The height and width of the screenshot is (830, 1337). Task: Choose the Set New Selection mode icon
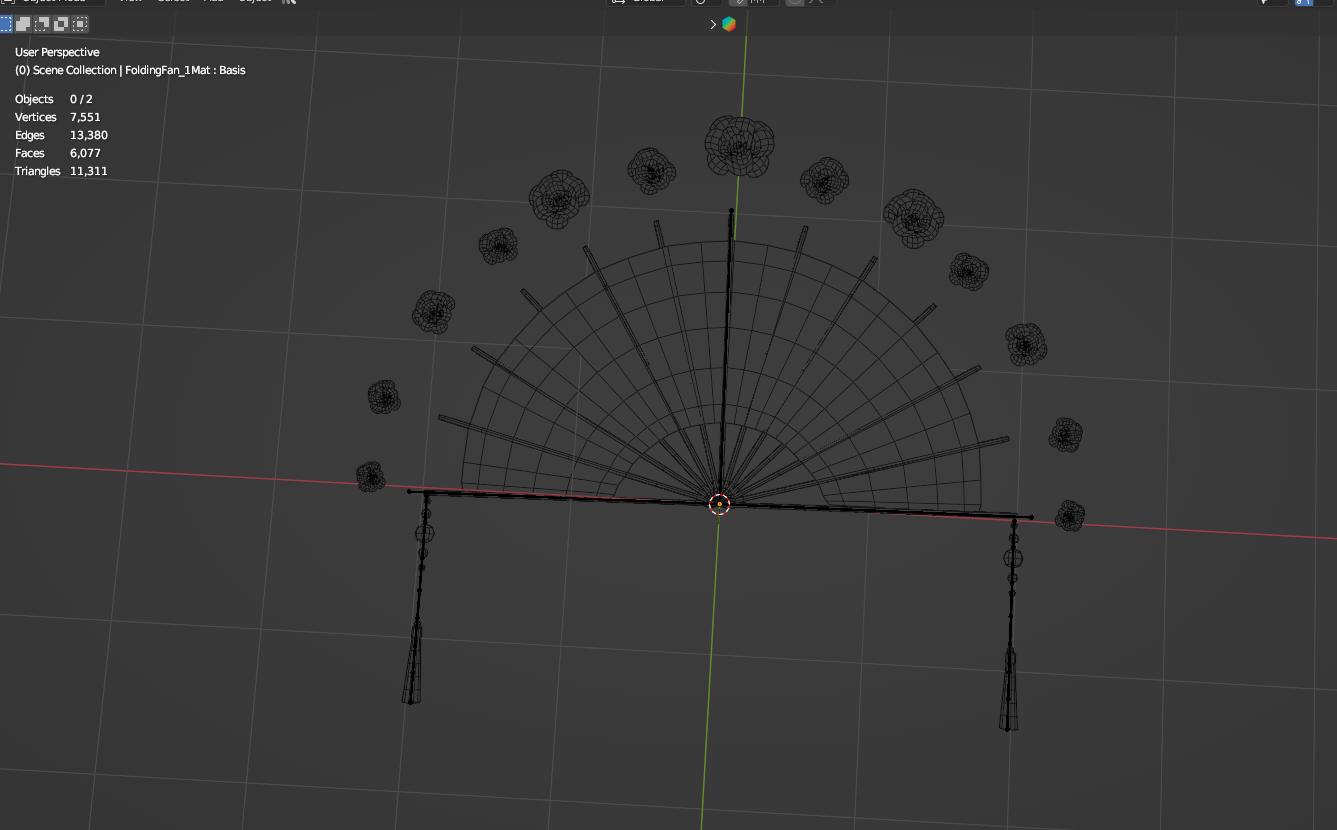tap(6, 23)
